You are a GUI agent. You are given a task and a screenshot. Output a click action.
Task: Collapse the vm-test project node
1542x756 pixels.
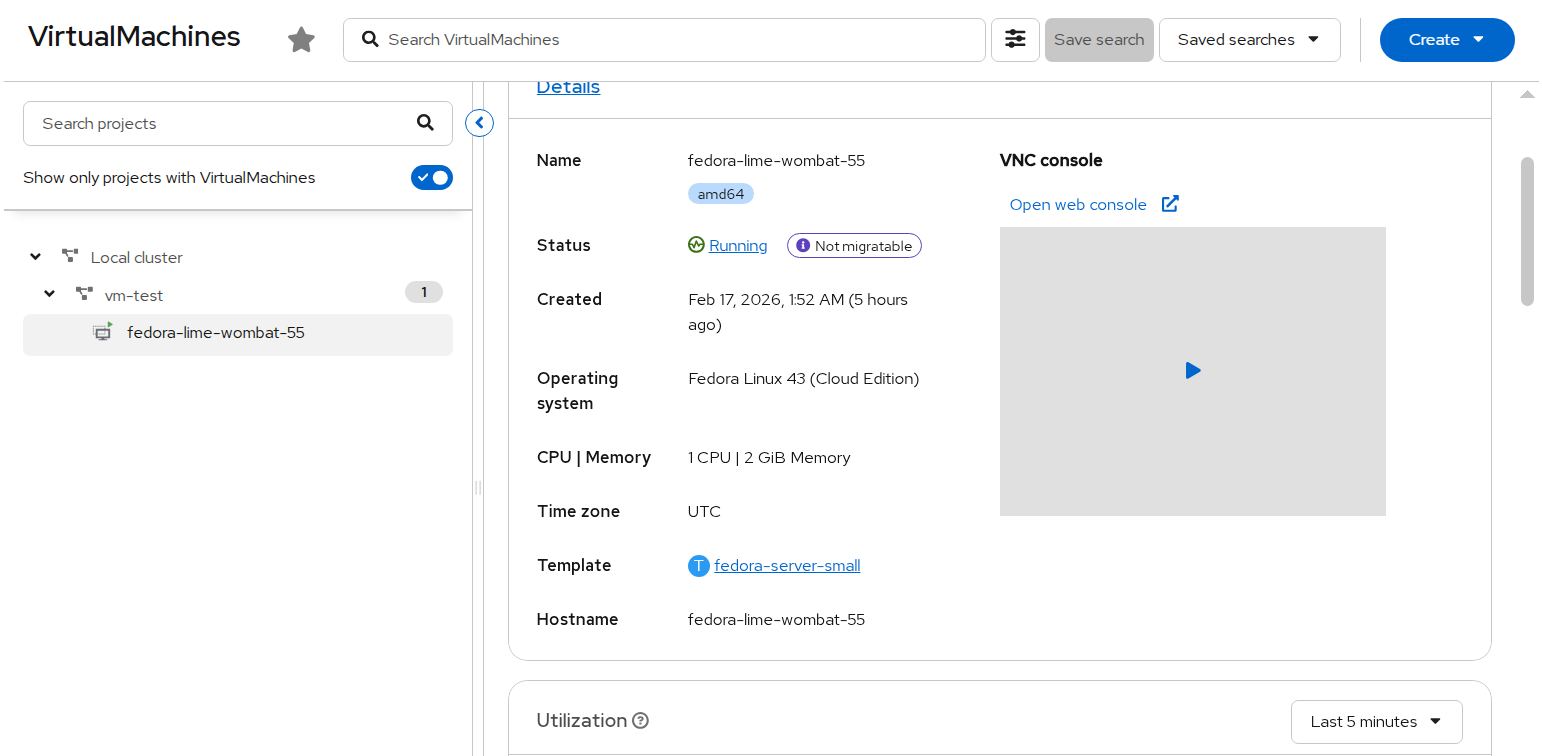point(50,295)
